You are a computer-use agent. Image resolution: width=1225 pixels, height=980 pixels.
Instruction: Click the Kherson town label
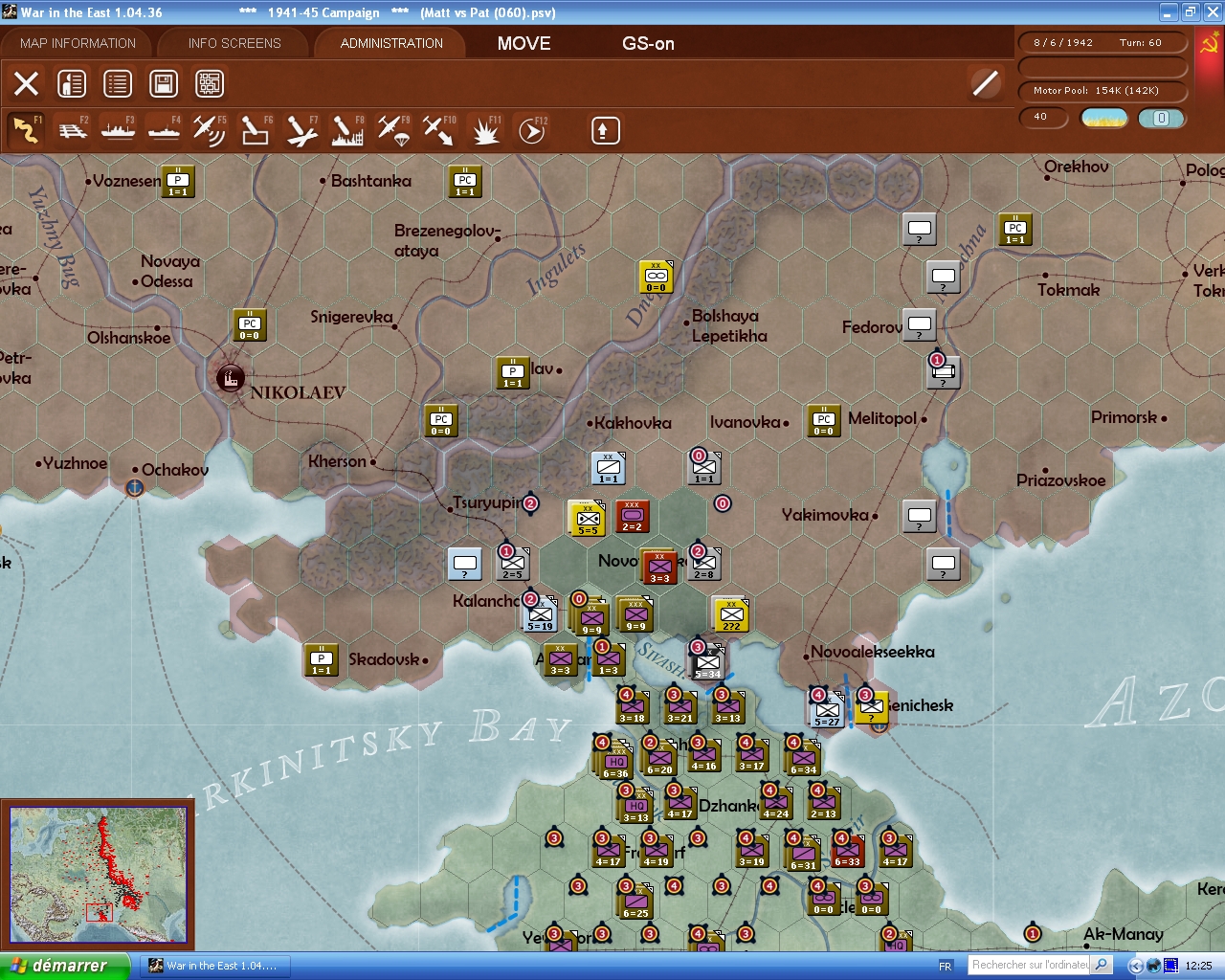tap(337, 461)
